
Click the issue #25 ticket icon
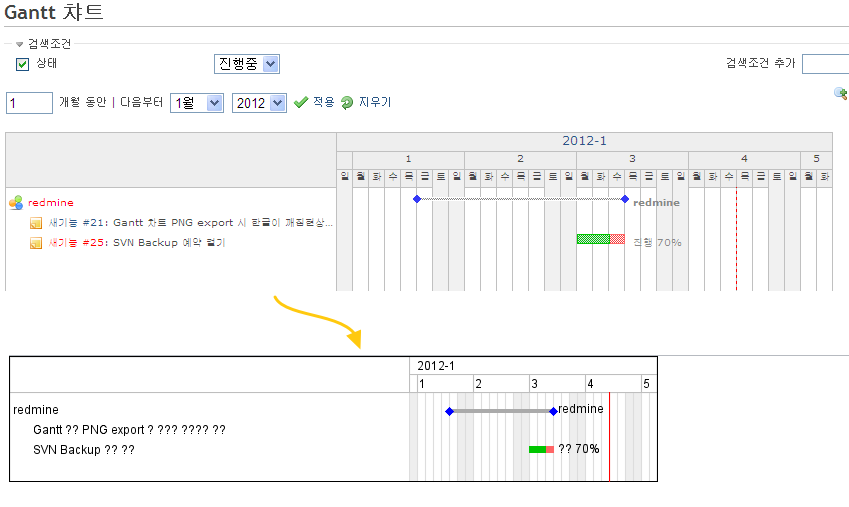coord(36,243)
